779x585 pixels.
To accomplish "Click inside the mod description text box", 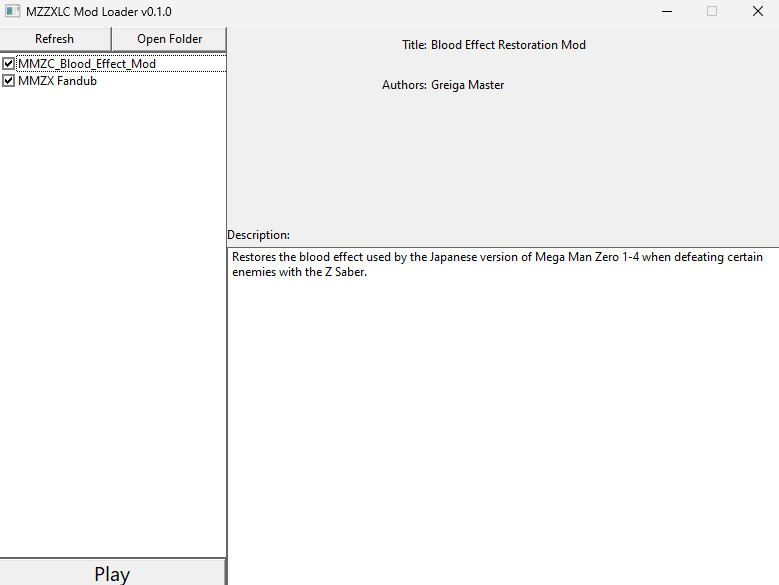I will coord(502,420).
